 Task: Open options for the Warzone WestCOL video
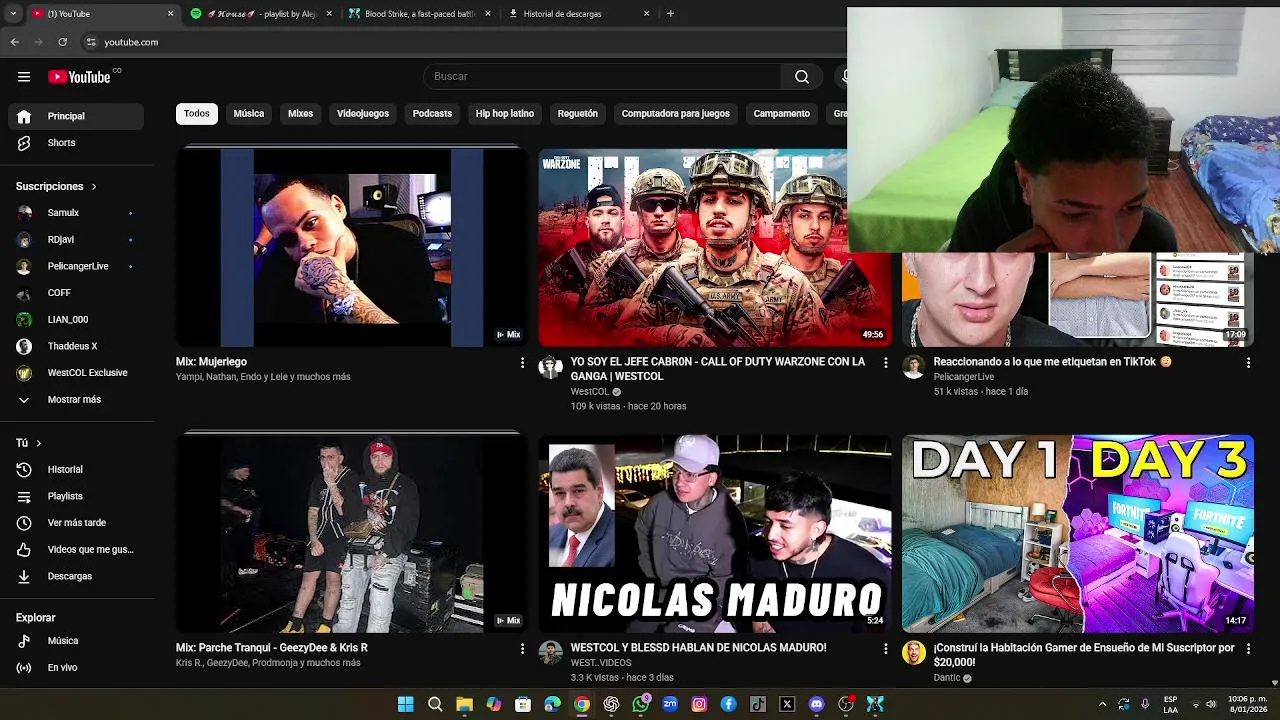pos(885,363)
